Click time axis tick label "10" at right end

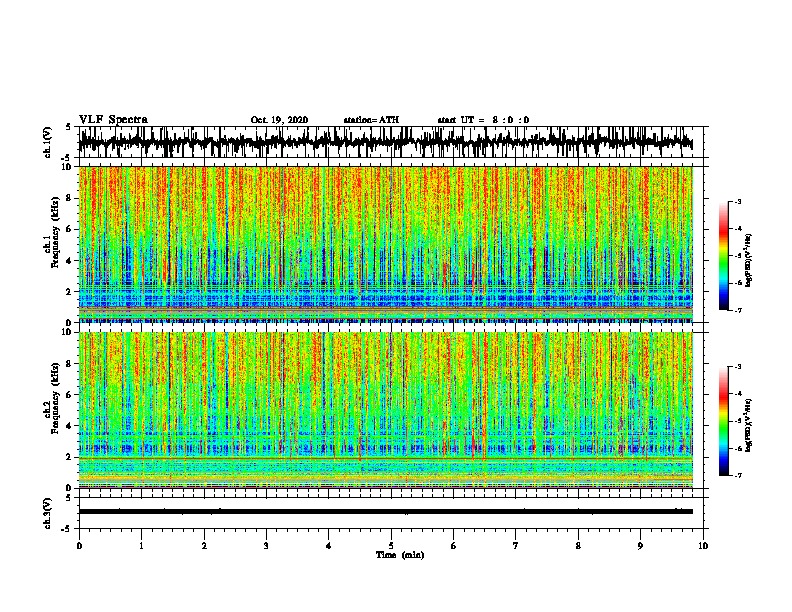(x=703, y=546)
